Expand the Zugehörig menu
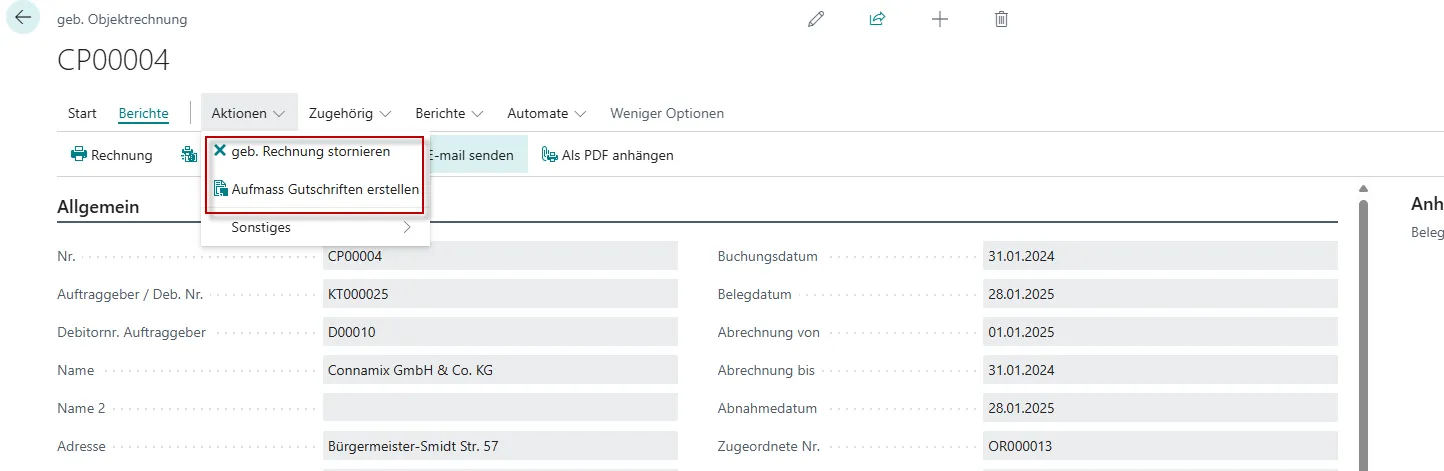 coord(350,114)
